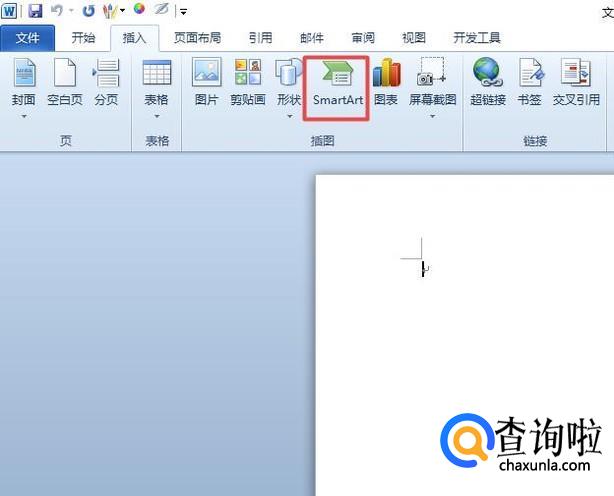Click the pen icon in quick access toolbar
Screen dimensions: 614x496
[161, 9]
